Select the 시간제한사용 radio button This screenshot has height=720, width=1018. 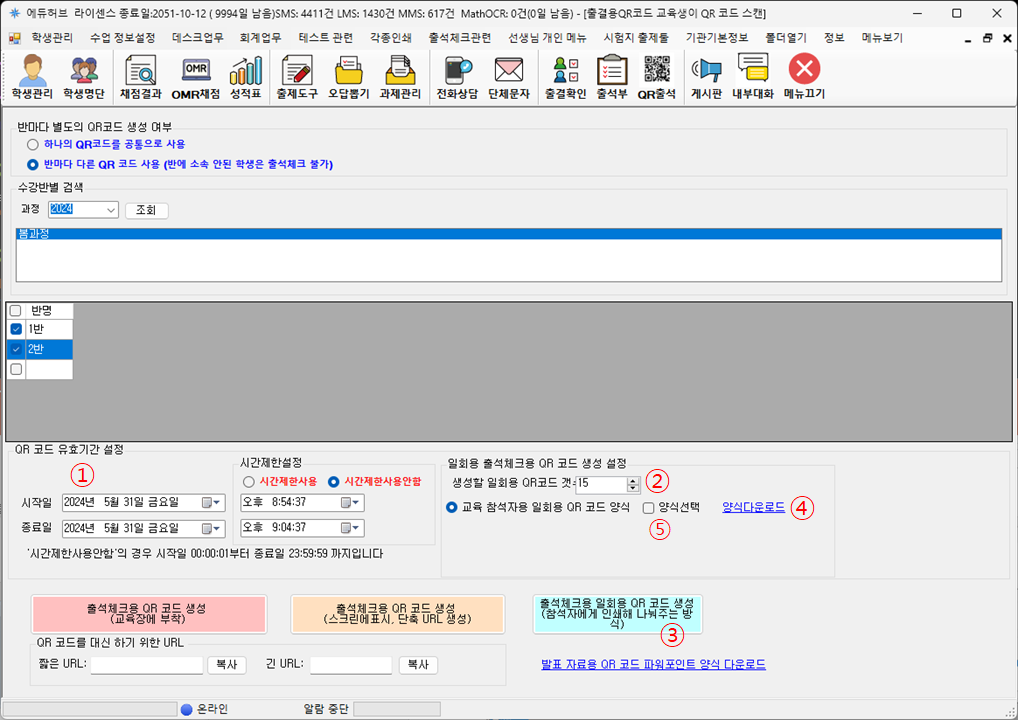248,481
